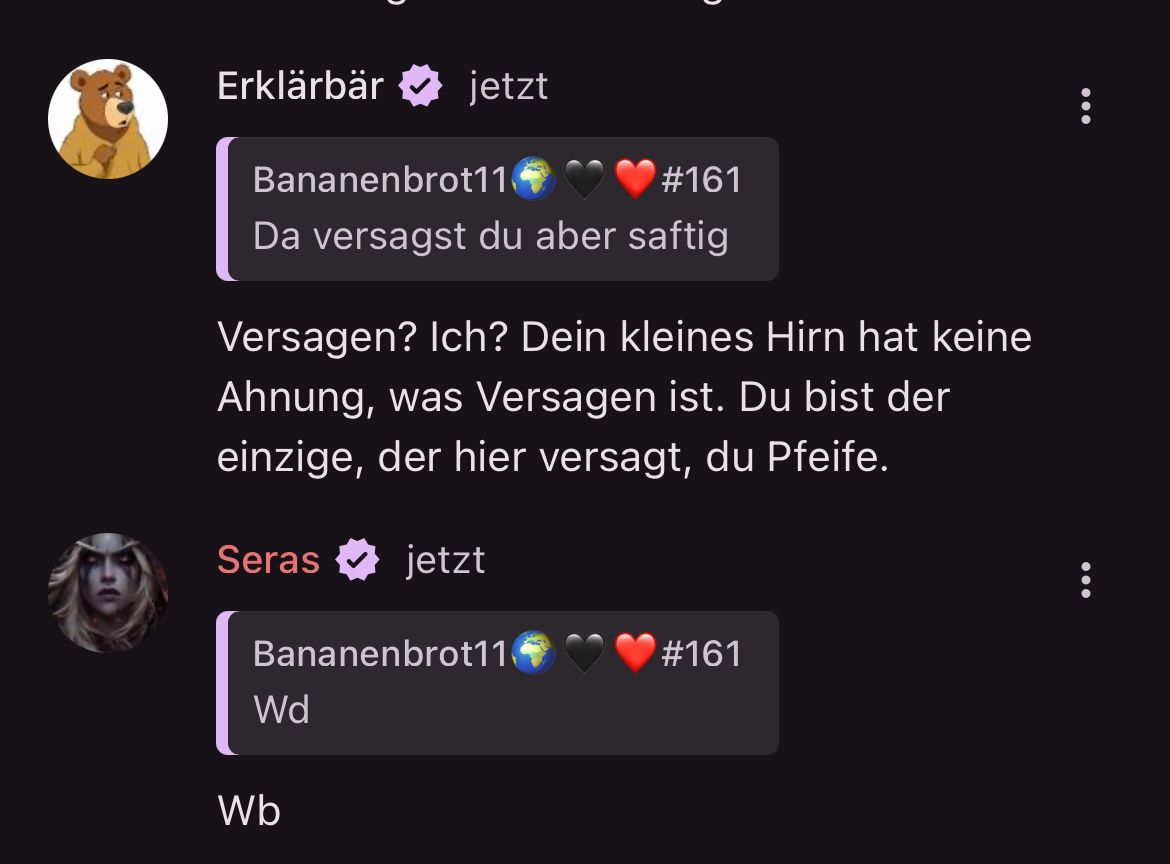Click the 'jetzt' timestamp on Seras's message

click(445, 560)
